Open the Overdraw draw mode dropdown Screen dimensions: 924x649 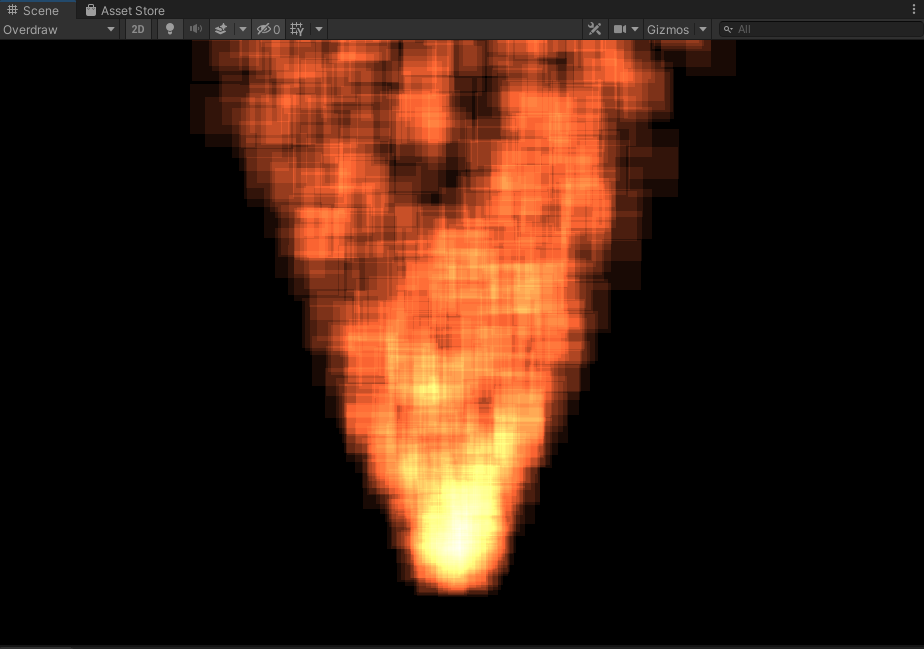pyautogui.click(x=59, y=29)
